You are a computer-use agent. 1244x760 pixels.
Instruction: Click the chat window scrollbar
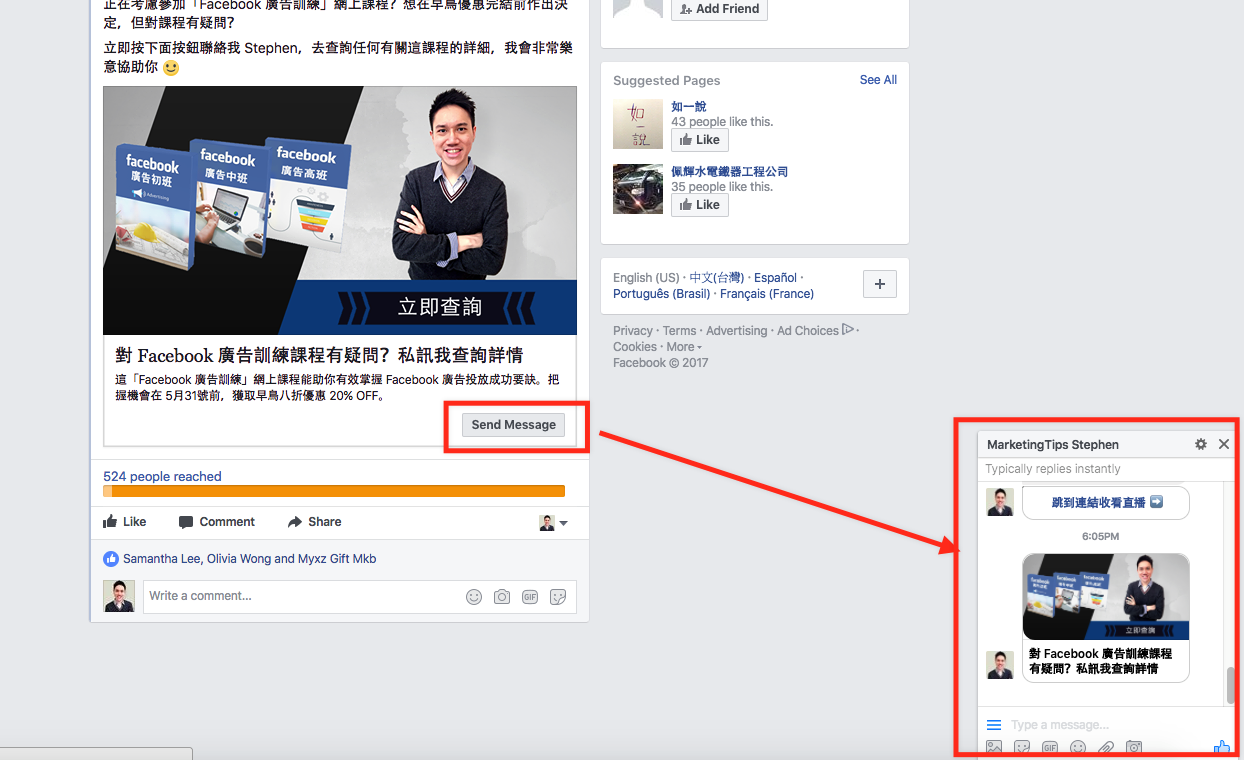click(1231, 686)
